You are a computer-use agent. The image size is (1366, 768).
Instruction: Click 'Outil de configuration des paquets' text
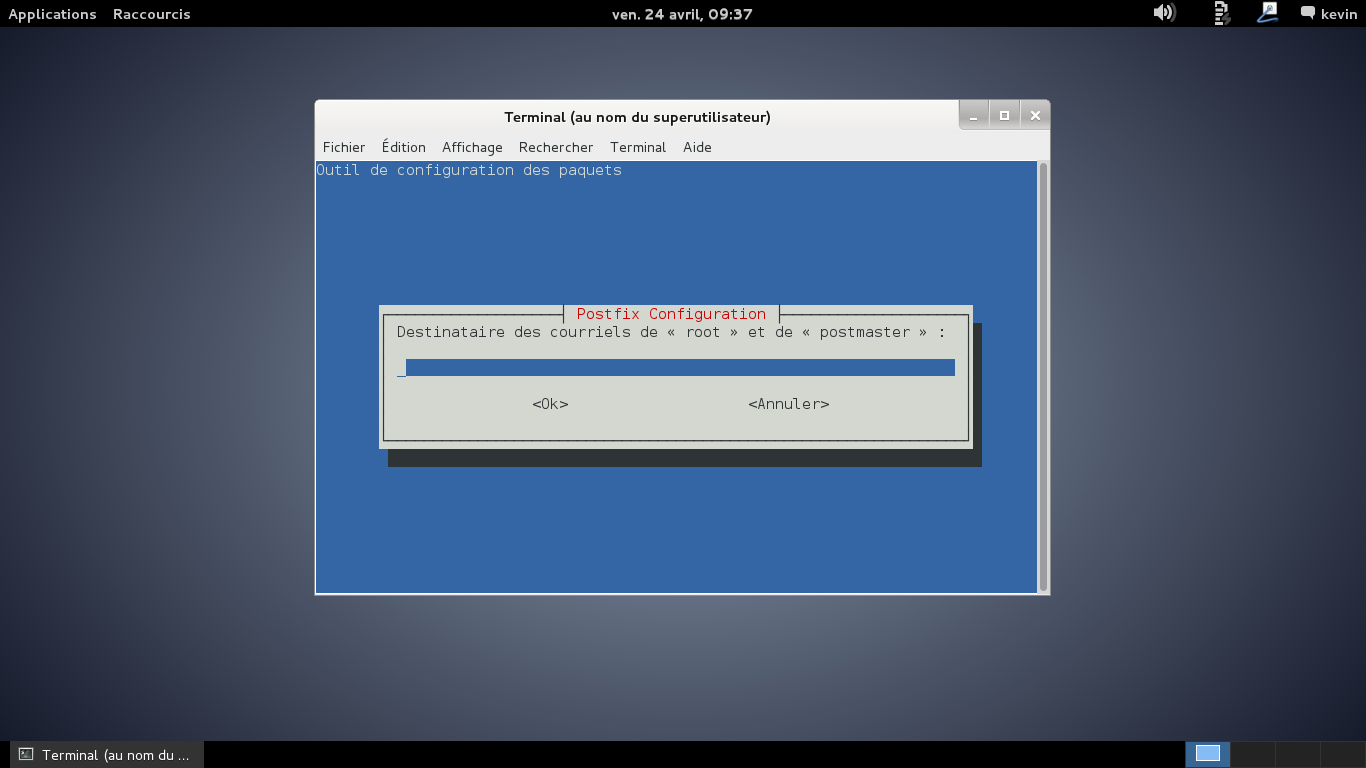coord(469,170)
